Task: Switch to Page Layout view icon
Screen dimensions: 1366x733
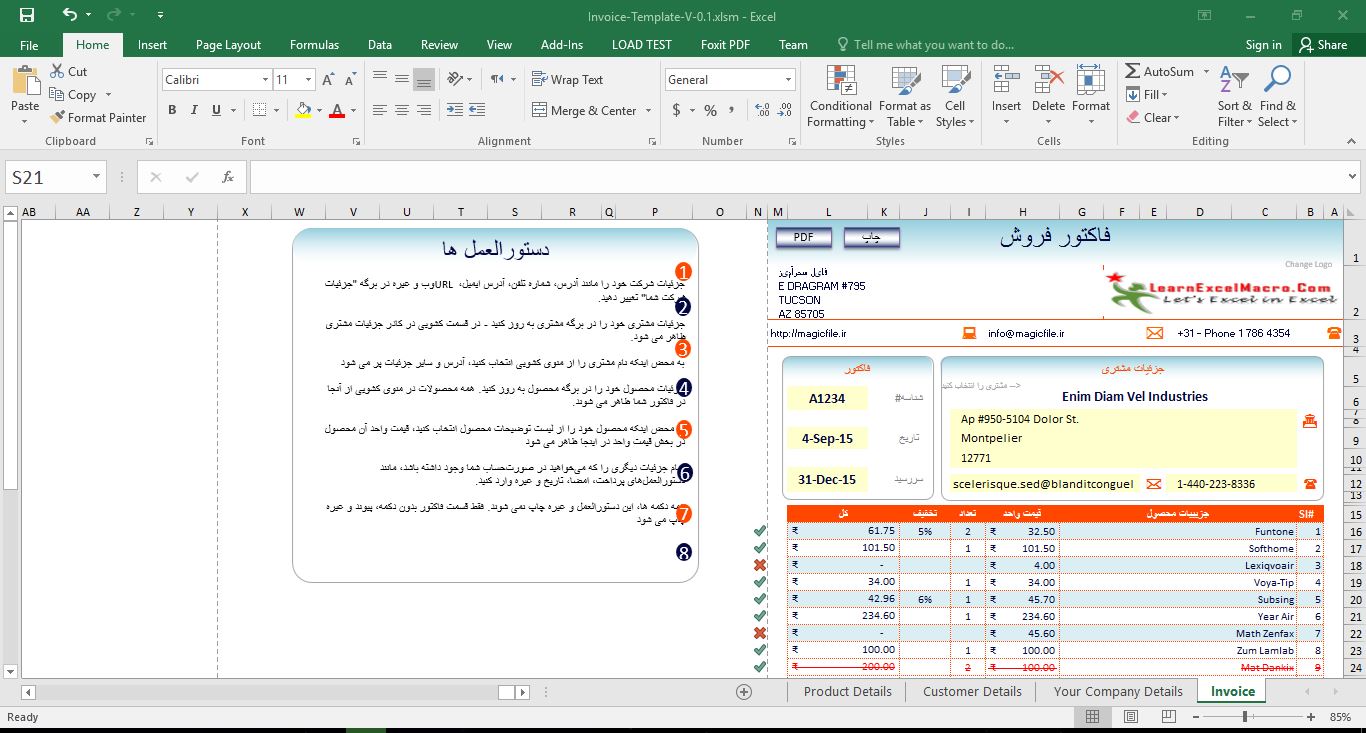Action: (x=1130, y=717)
